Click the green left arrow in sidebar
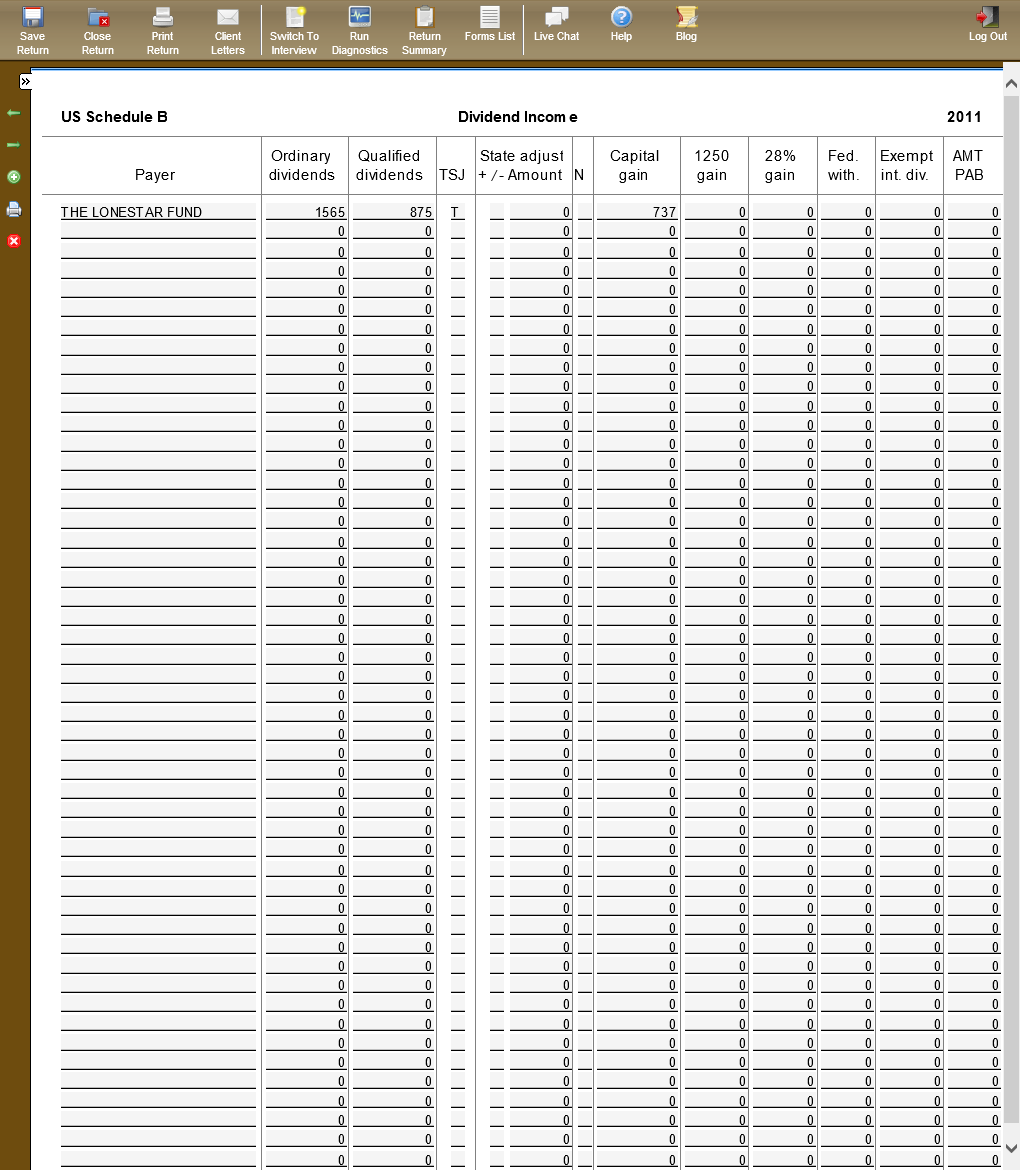This screenshot has height=1170, width=1020. [14, 114]
